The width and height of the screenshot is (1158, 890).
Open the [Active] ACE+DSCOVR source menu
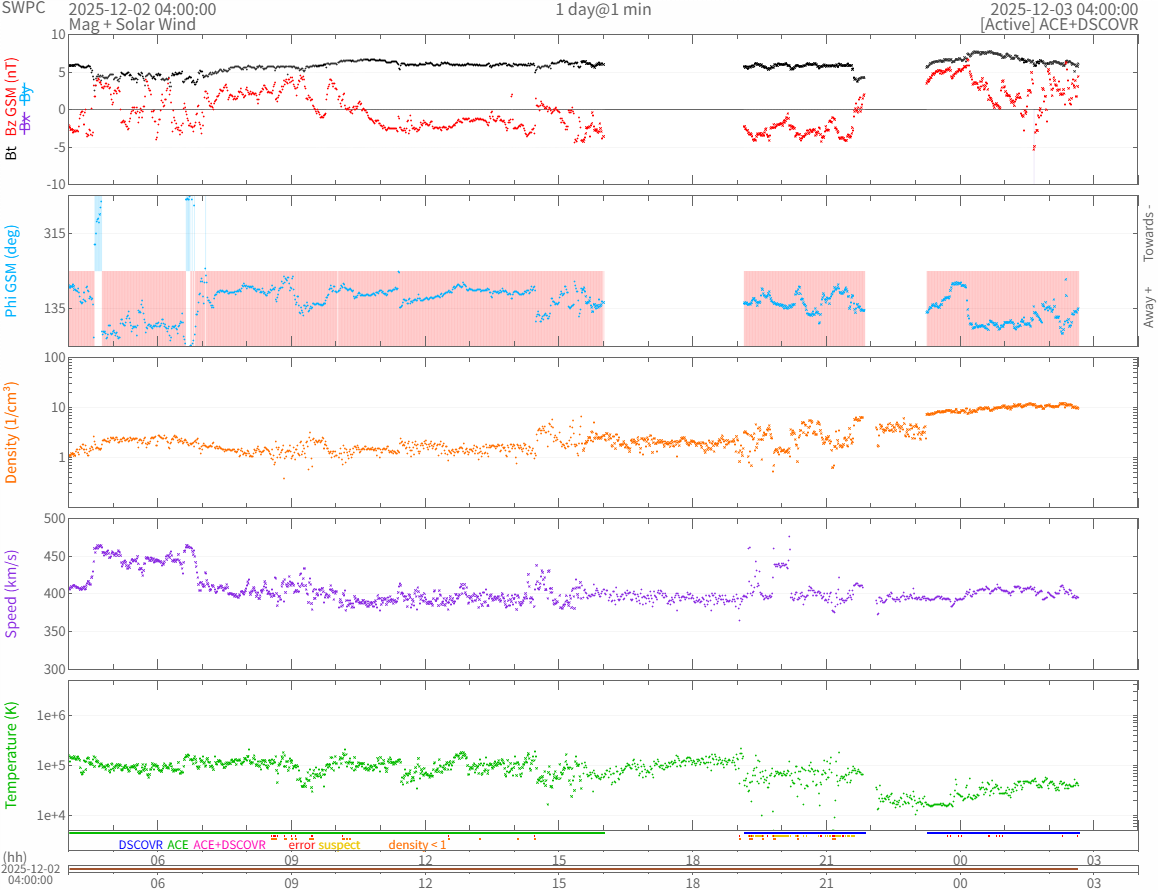tap(1059, 24)
